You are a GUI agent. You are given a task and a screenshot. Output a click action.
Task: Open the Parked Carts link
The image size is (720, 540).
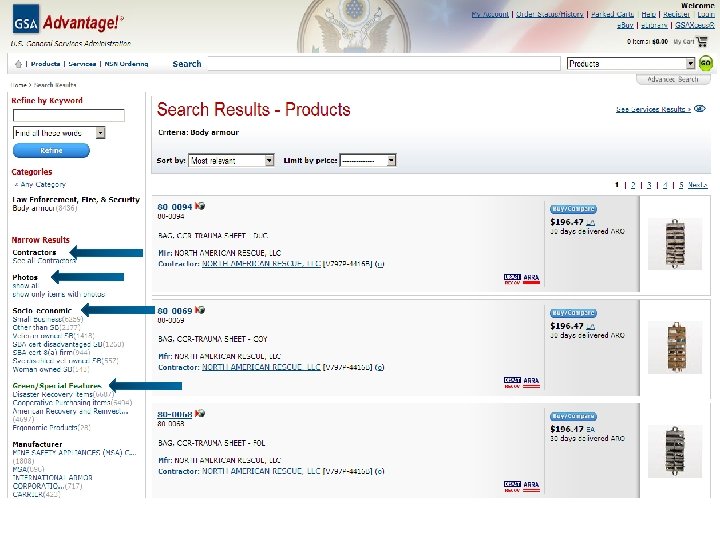pyautogui.click(x=612, y=14)
